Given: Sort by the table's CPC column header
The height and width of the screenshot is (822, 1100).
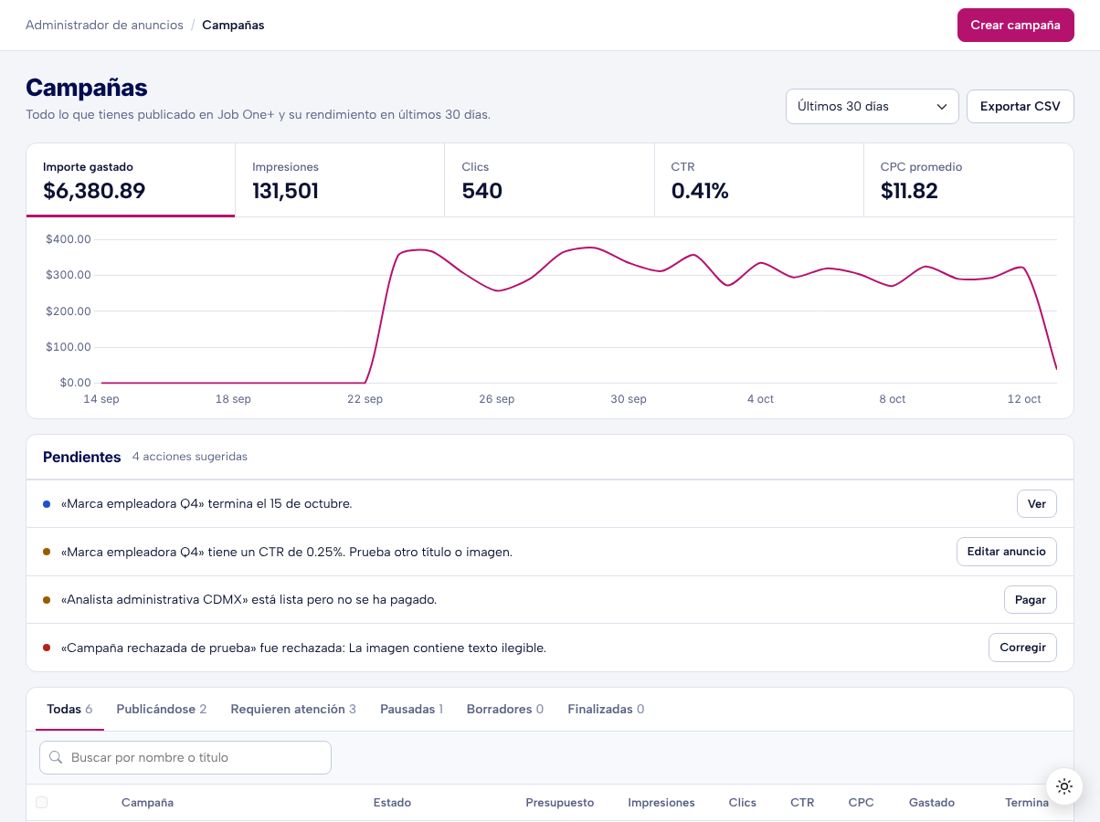Looking at the screenshot, I should point(861,802).
